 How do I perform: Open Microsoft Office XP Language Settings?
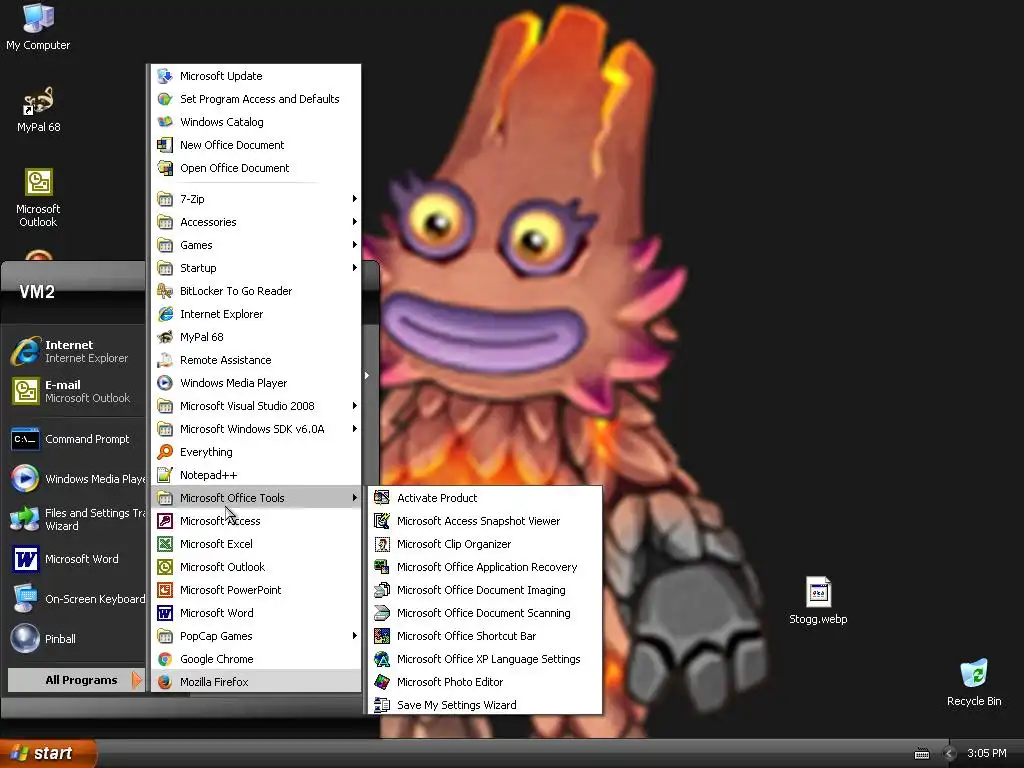coord(485,659)
